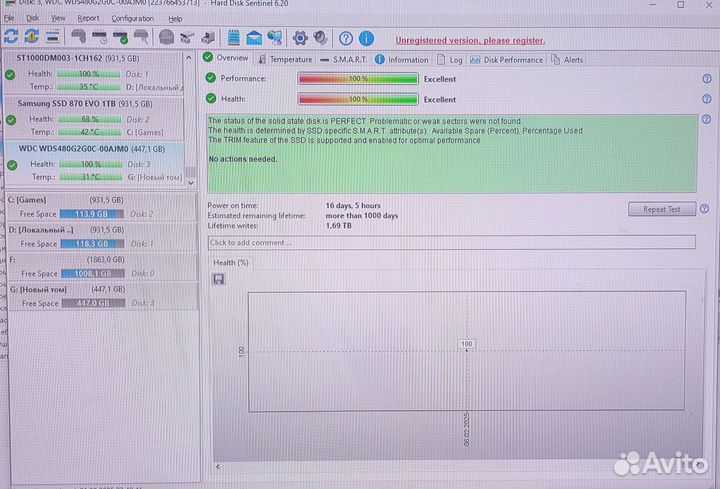The image size is (720, 489).
Task: Click the Health 100 % color bar
Action: click(x=358, y=99)
